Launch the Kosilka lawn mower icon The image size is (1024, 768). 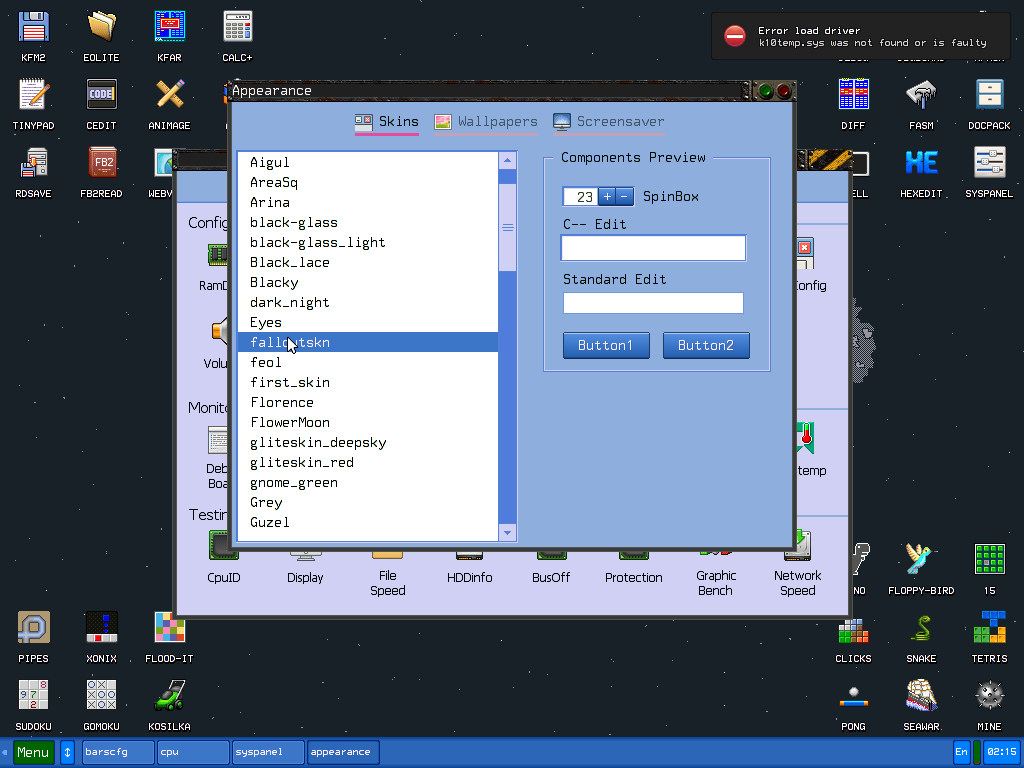(x=168, y=696)
